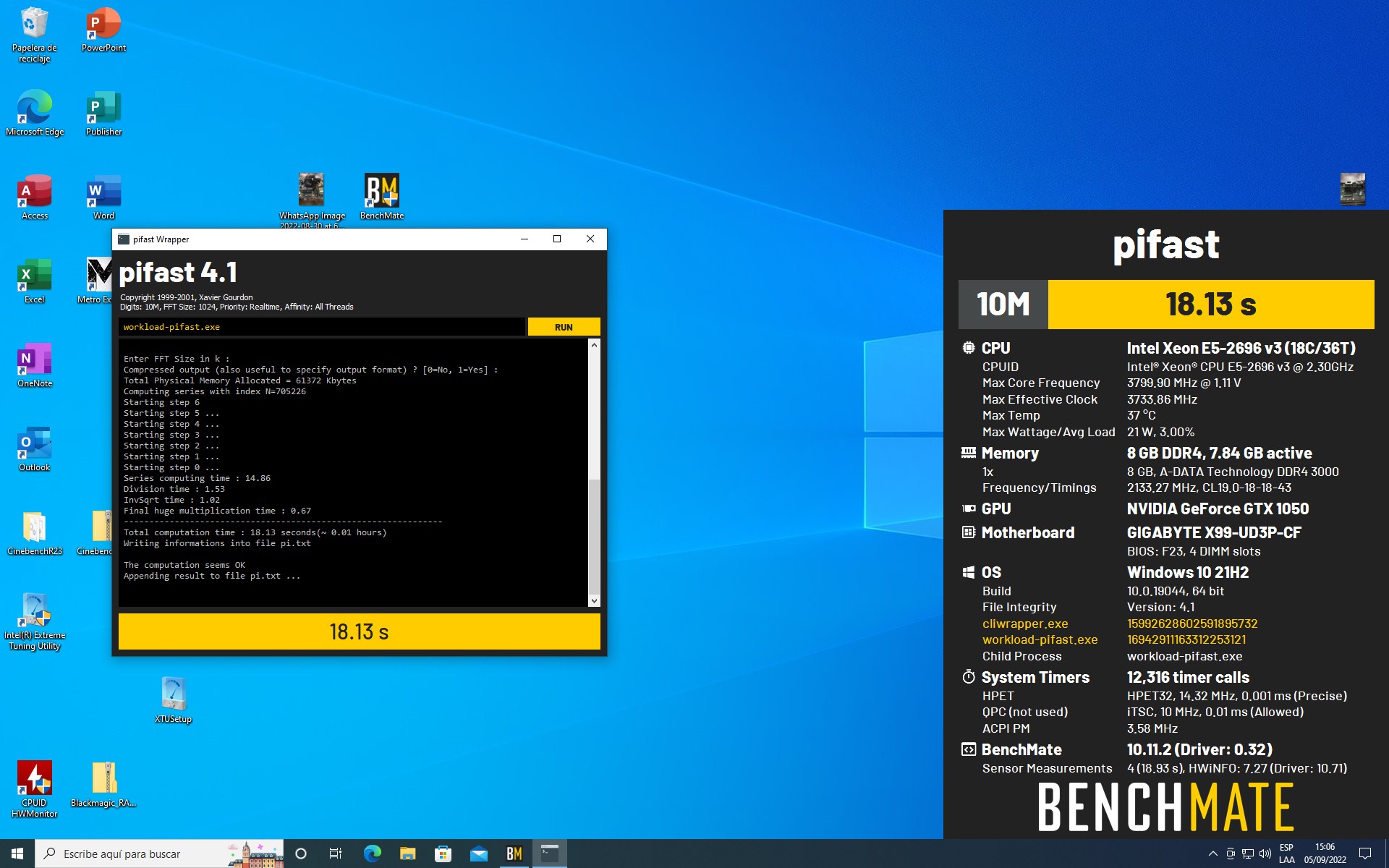Open the Outlook desktop shortcut
This screenshot has width=1389, height=868.
tap(34, 449)
